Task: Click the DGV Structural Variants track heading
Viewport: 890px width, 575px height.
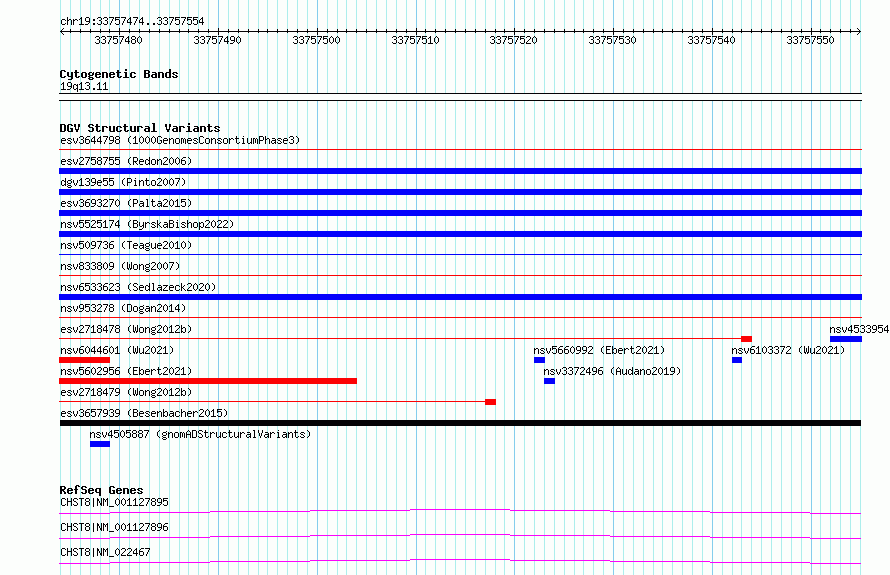Action: coord(140,128)
